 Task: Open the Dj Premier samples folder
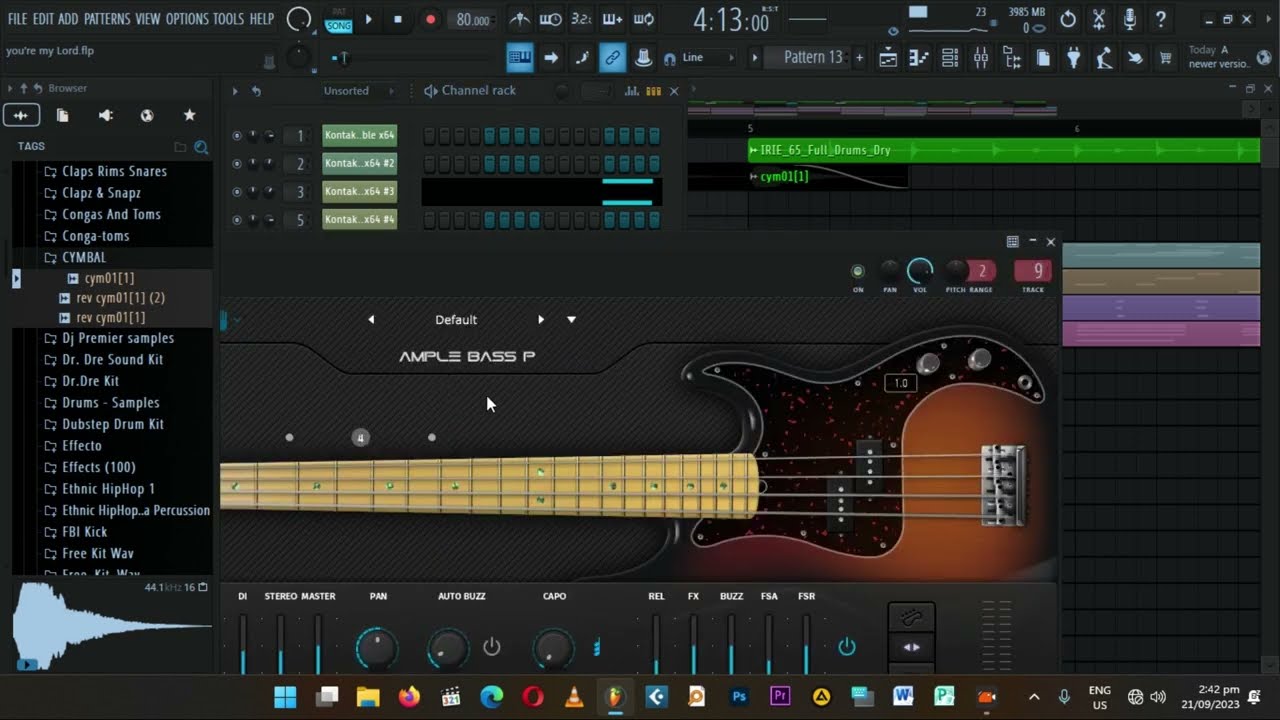[x=118, y=338]
